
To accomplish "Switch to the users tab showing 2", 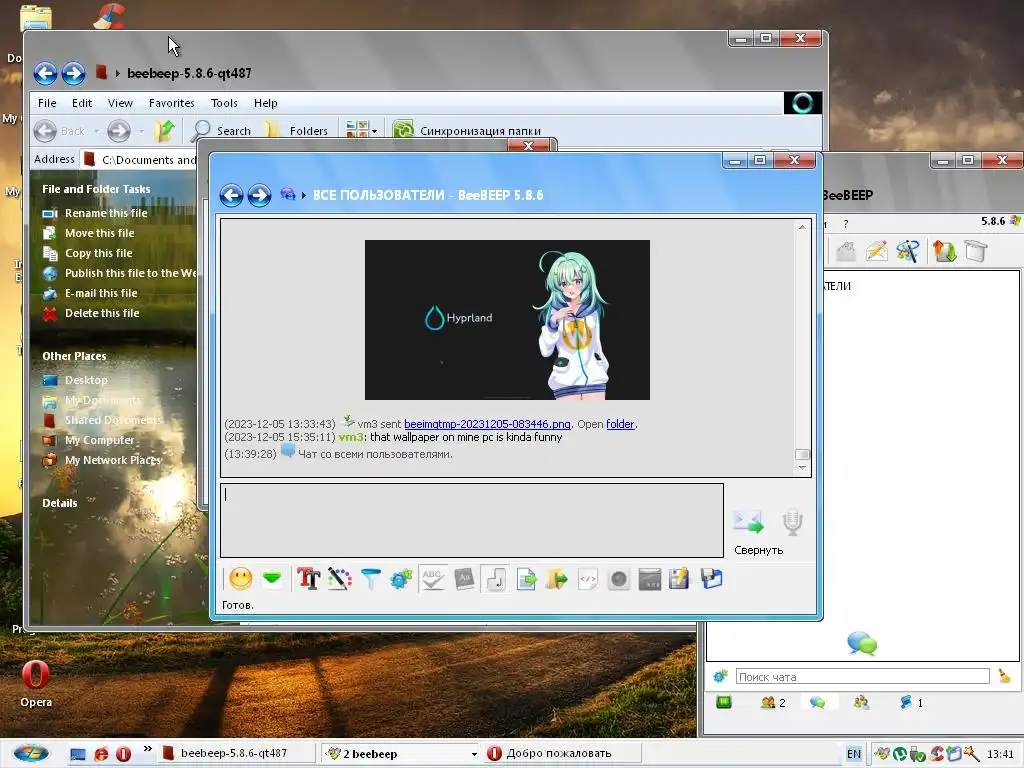I will pyautogui.click(x=773, y=703).
